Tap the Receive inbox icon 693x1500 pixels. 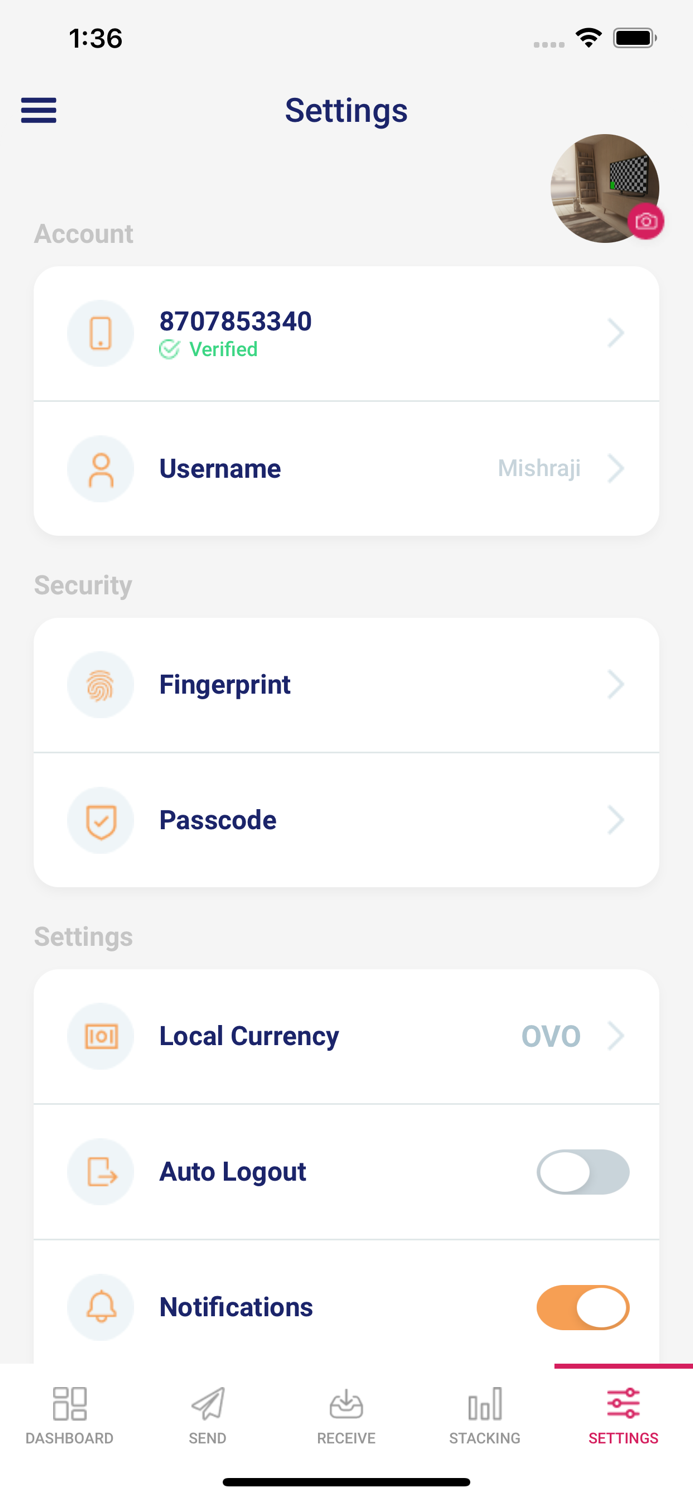pyautogui.click(x=346, y=1404)
